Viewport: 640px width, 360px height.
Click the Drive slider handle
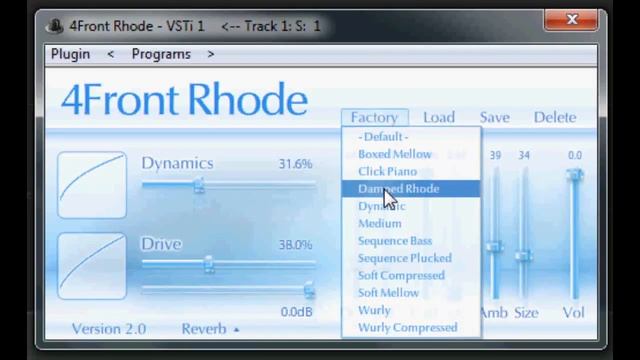click(209, 264)
